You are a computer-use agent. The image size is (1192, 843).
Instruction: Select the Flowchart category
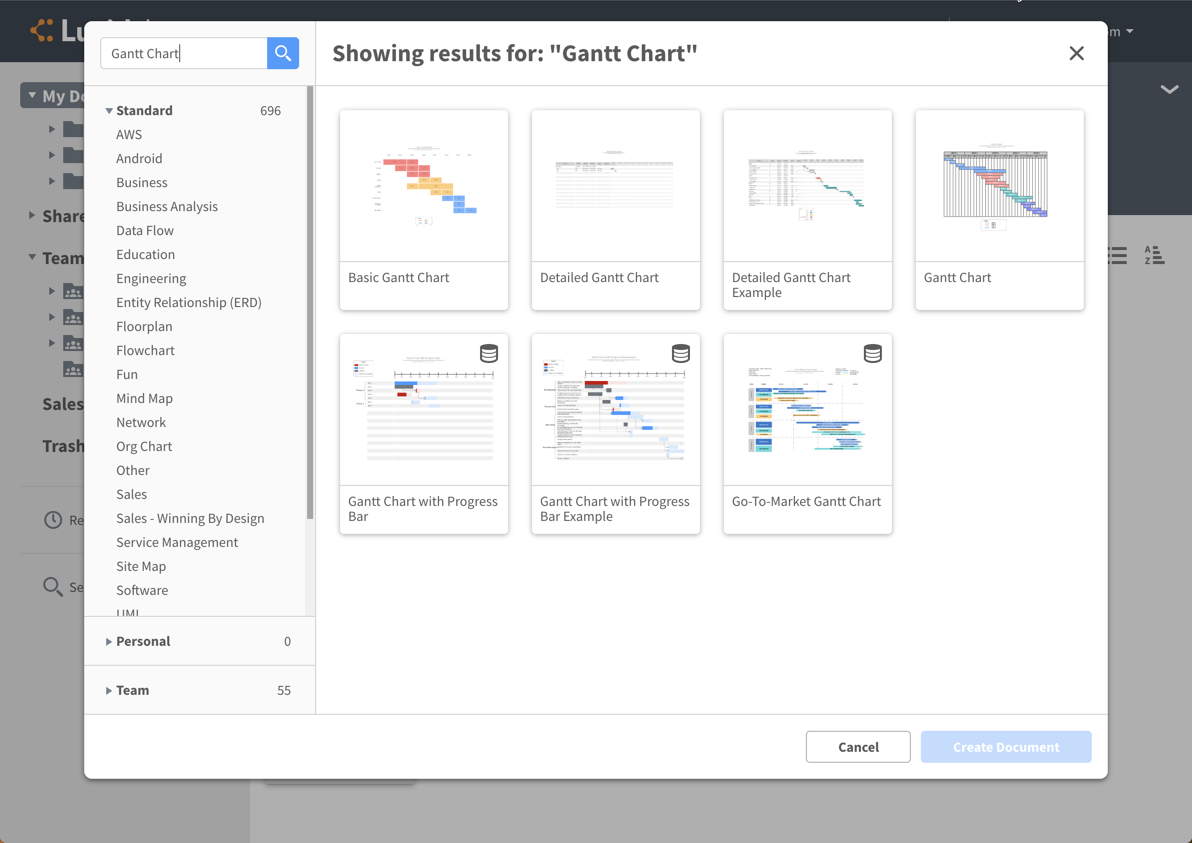145,350
